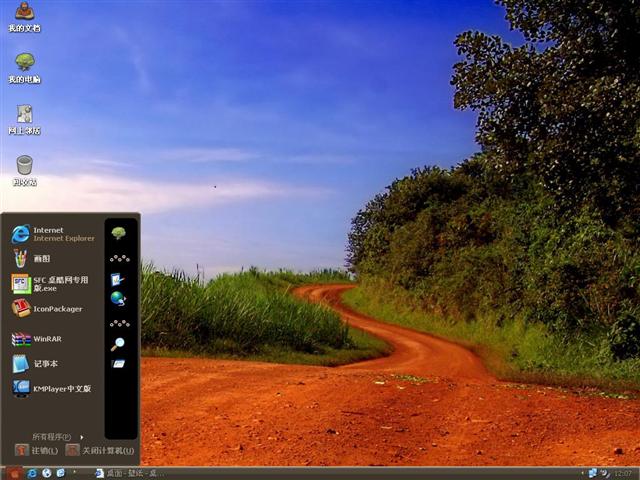Viewport: 640px width, 480px height.
Task: Open control panel icon in Start menu side panel
Action: [x=118, y=280]
